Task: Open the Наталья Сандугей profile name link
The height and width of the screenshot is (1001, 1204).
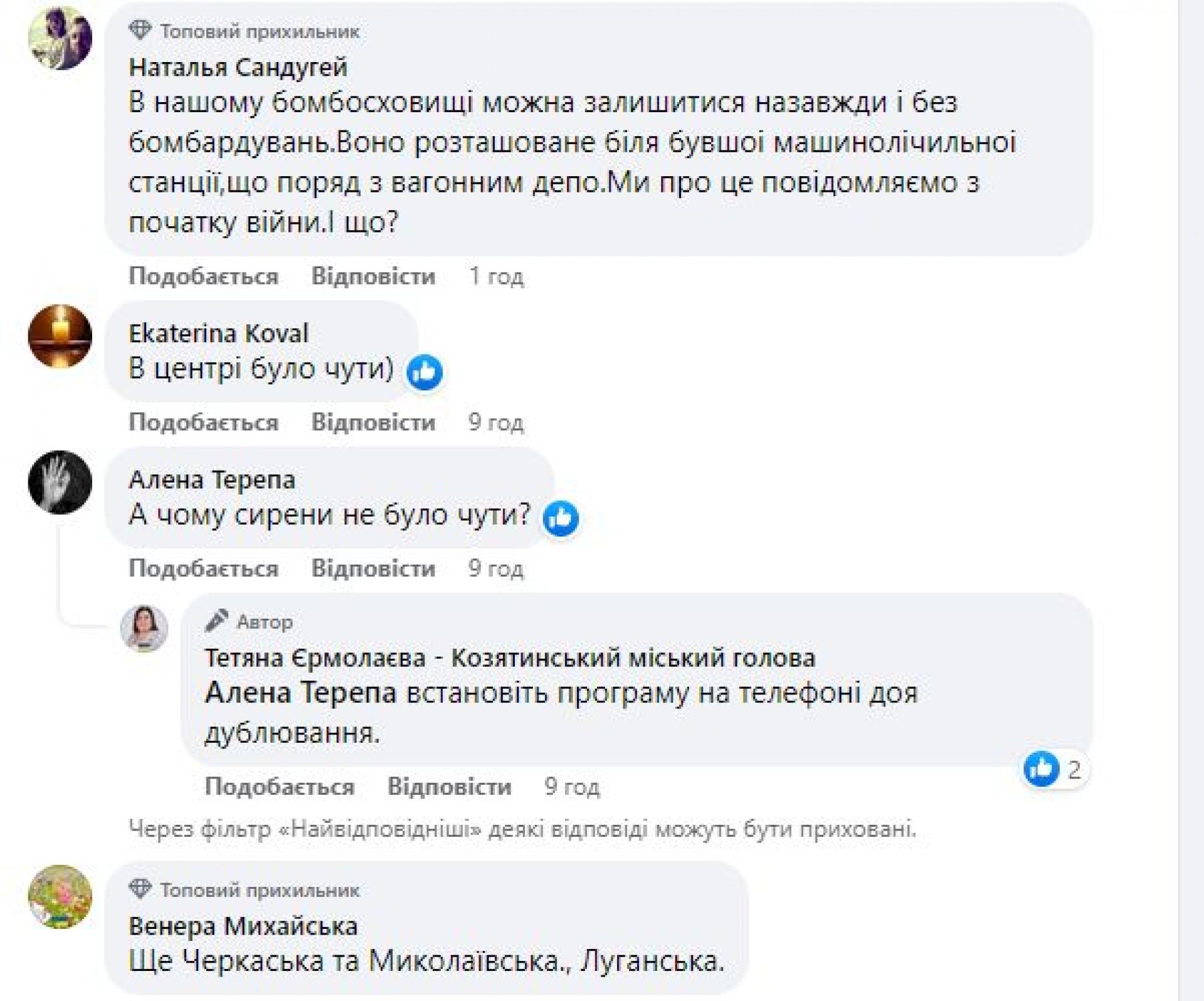Action: click(x=238, y=67)
